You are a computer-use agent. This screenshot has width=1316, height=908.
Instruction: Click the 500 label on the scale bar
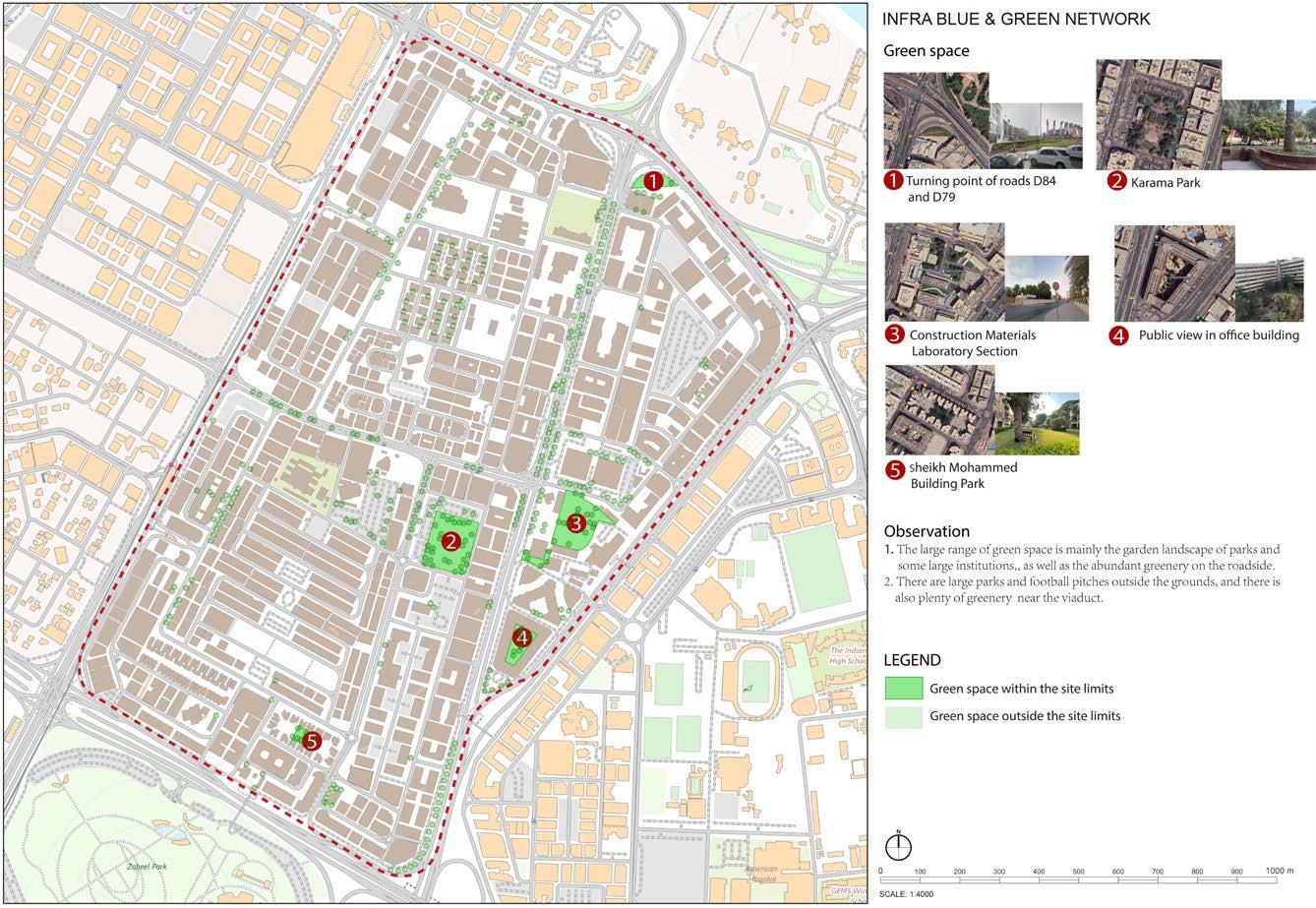(1078, 871)
